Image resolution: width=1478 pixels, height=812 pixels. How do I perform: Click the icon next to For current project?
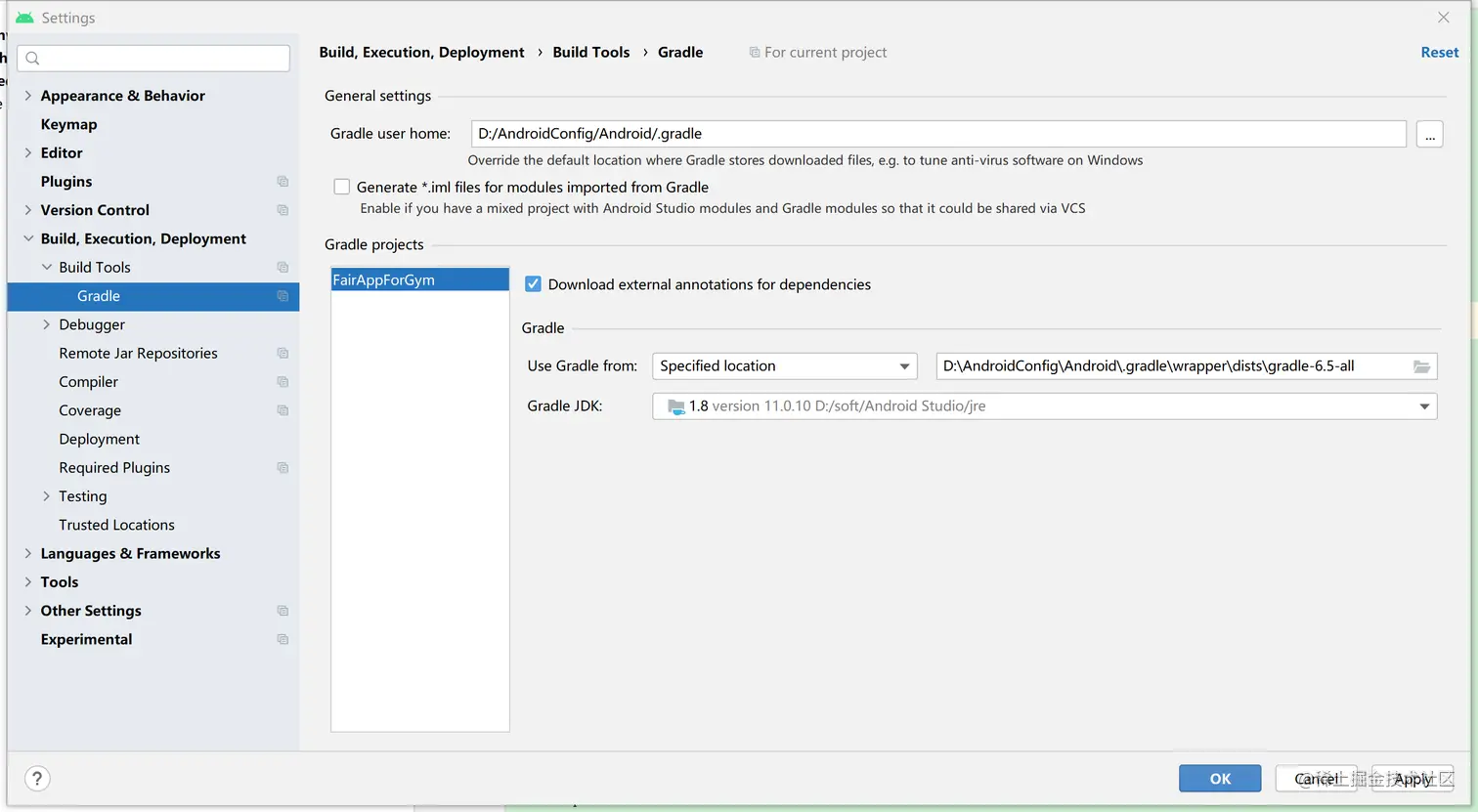[755, 53]
